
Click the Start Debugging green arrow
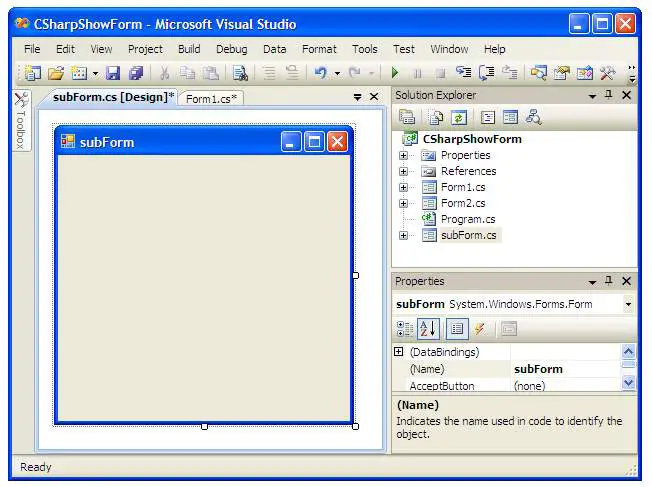coord(395,73)
